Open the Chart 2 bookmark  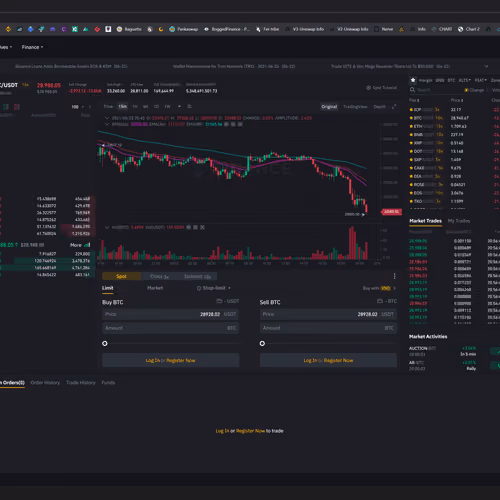point(469,29)
